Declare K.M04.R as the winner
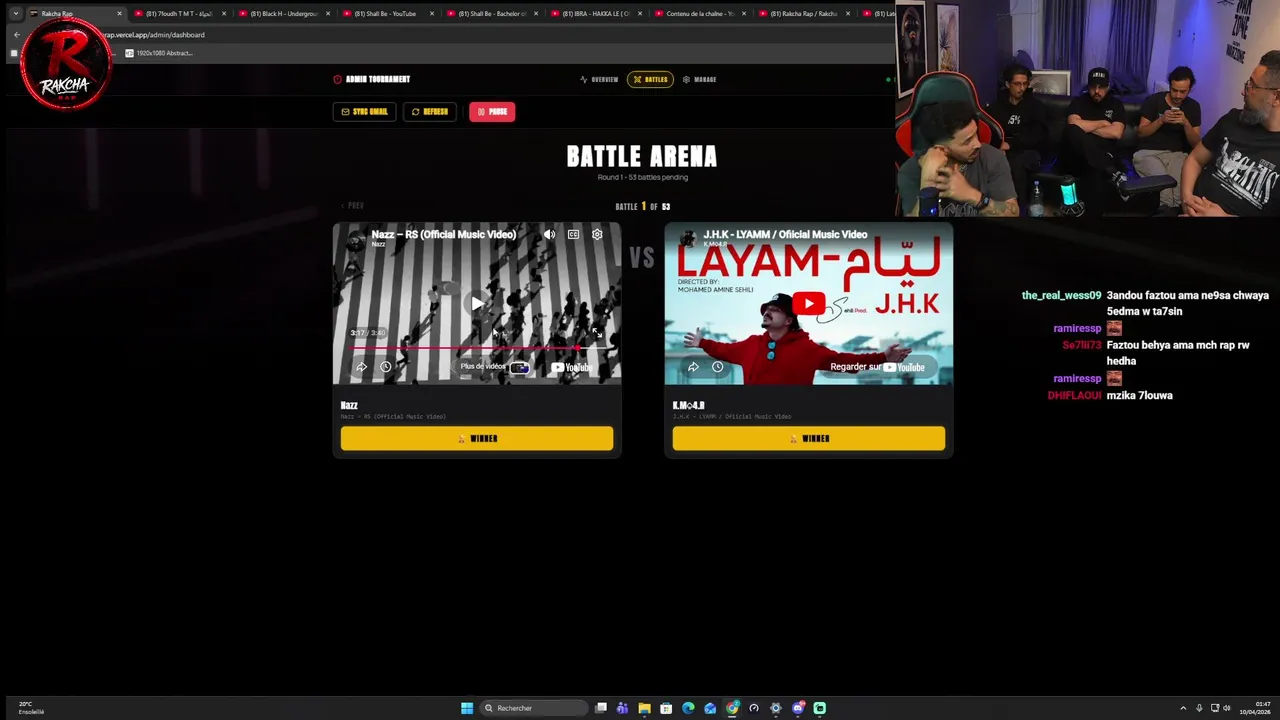 coord(808,438)
